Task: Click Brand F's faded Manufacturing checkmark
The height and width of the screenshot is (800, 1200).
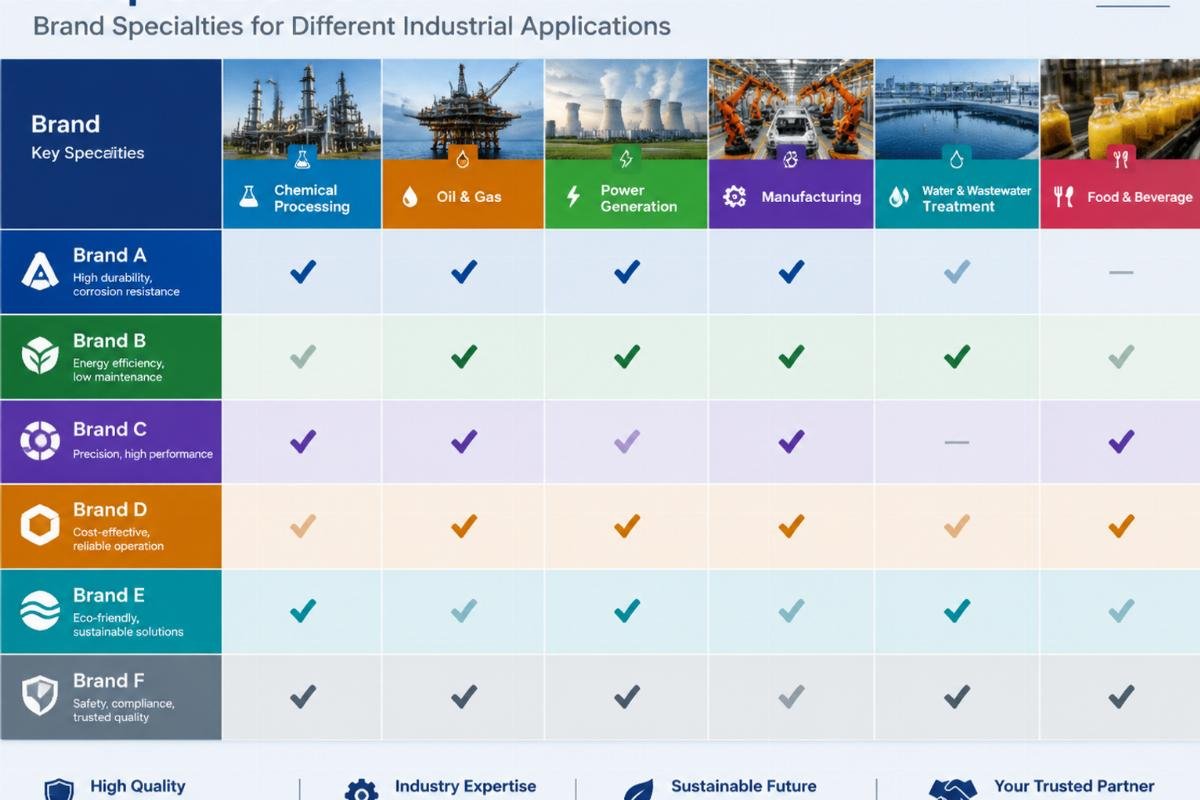Action: (x=791, y=696)
